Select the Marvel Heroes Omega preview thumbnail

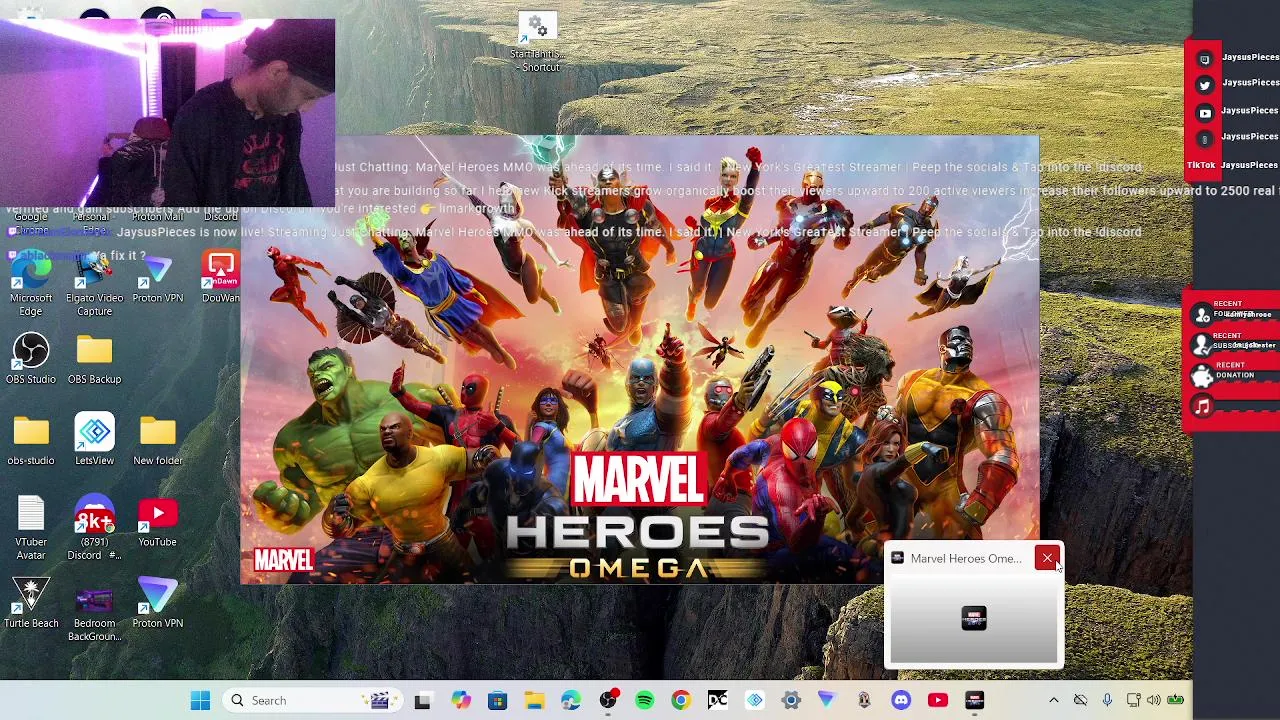(974, 618)
